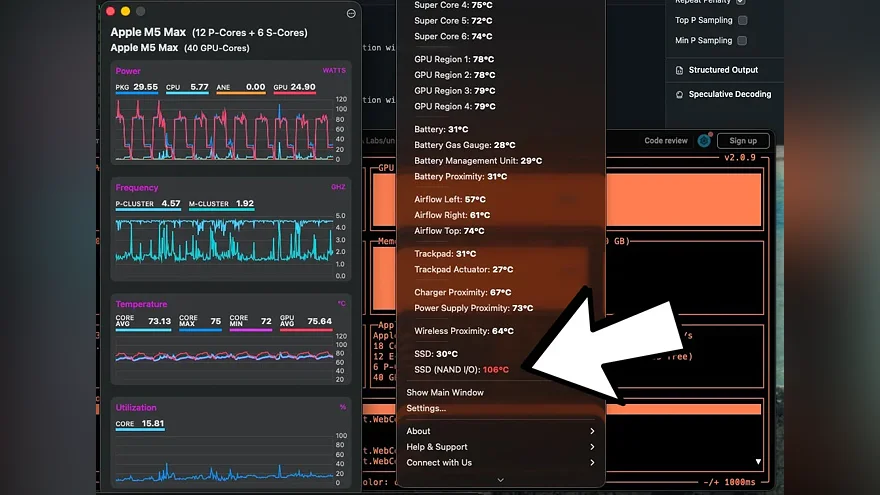Click GPU Region 1: 78°C row
The width and height of the screenshot is (880, 495).
tap(455, 58)
